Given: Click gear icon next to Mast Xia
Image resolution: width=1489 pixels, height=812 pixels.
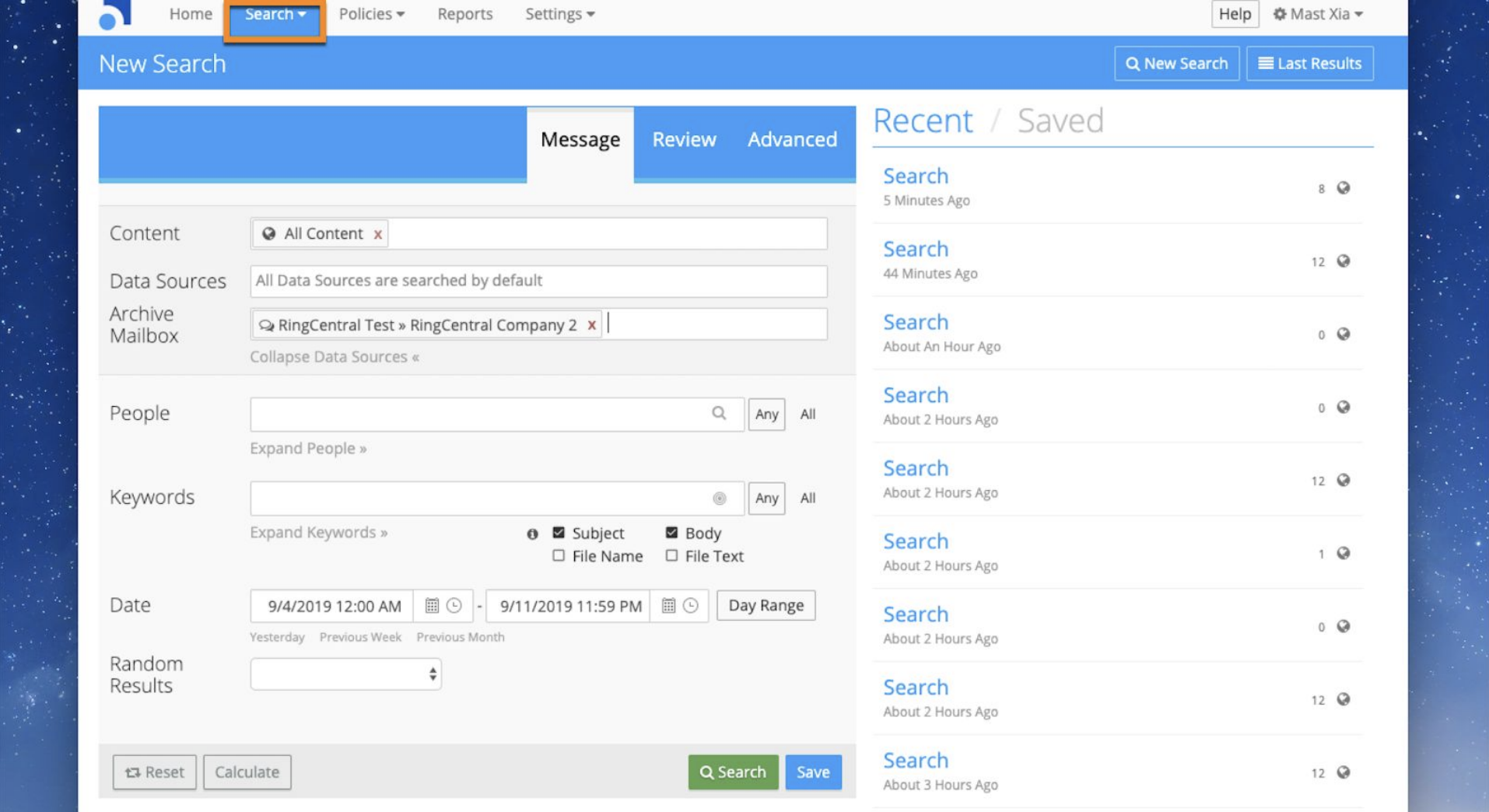Looking at the screenshot, I should [1279, 14].
